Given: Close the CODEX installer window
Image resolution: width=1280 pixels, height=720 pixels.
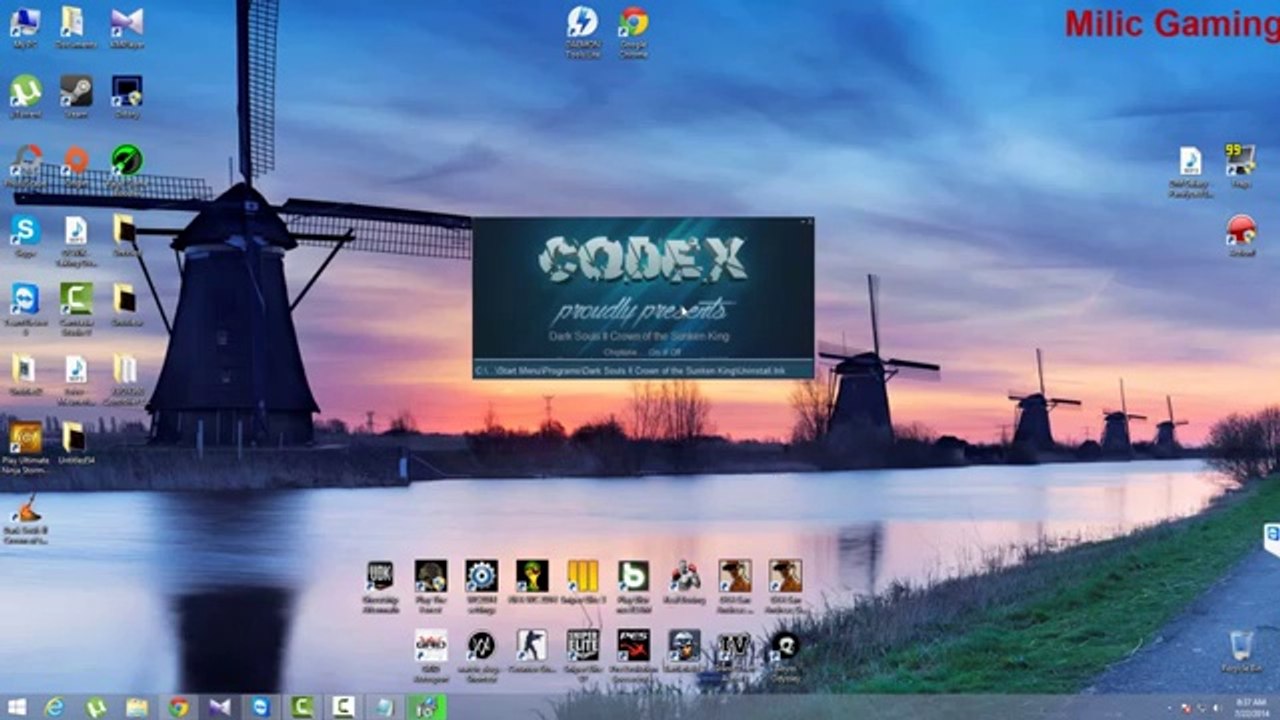Looking at the screenshot, I should click(x=808, y=222).
